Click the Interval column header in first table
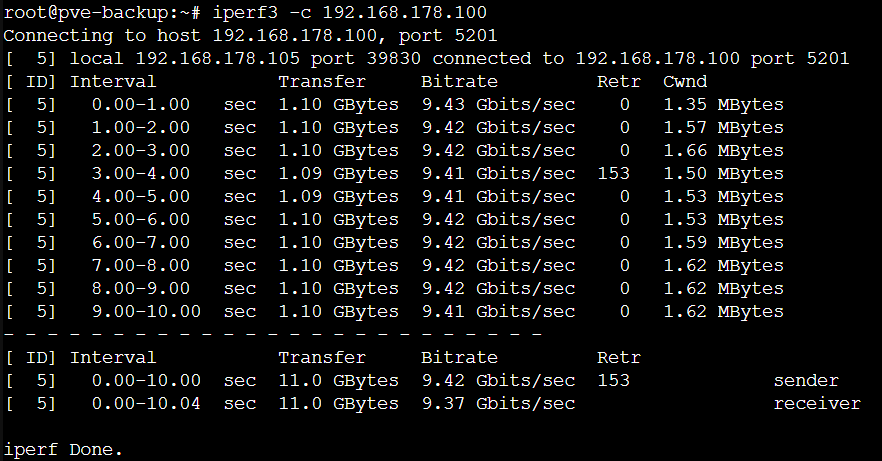The width and height of the screenshot is (882, 461). [112, 82]
